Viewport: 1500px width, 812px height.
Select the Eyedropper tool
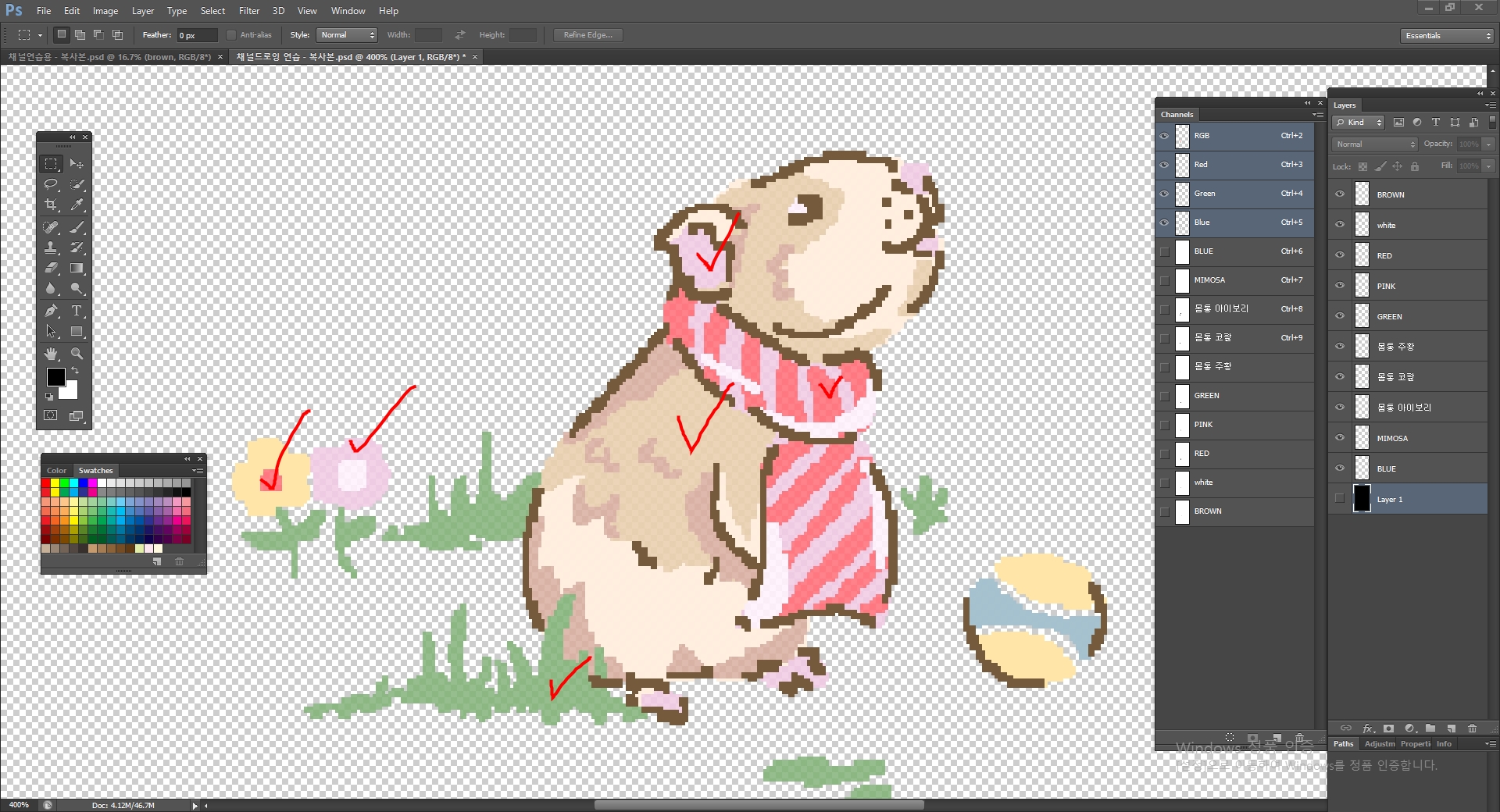click(77, 205)
